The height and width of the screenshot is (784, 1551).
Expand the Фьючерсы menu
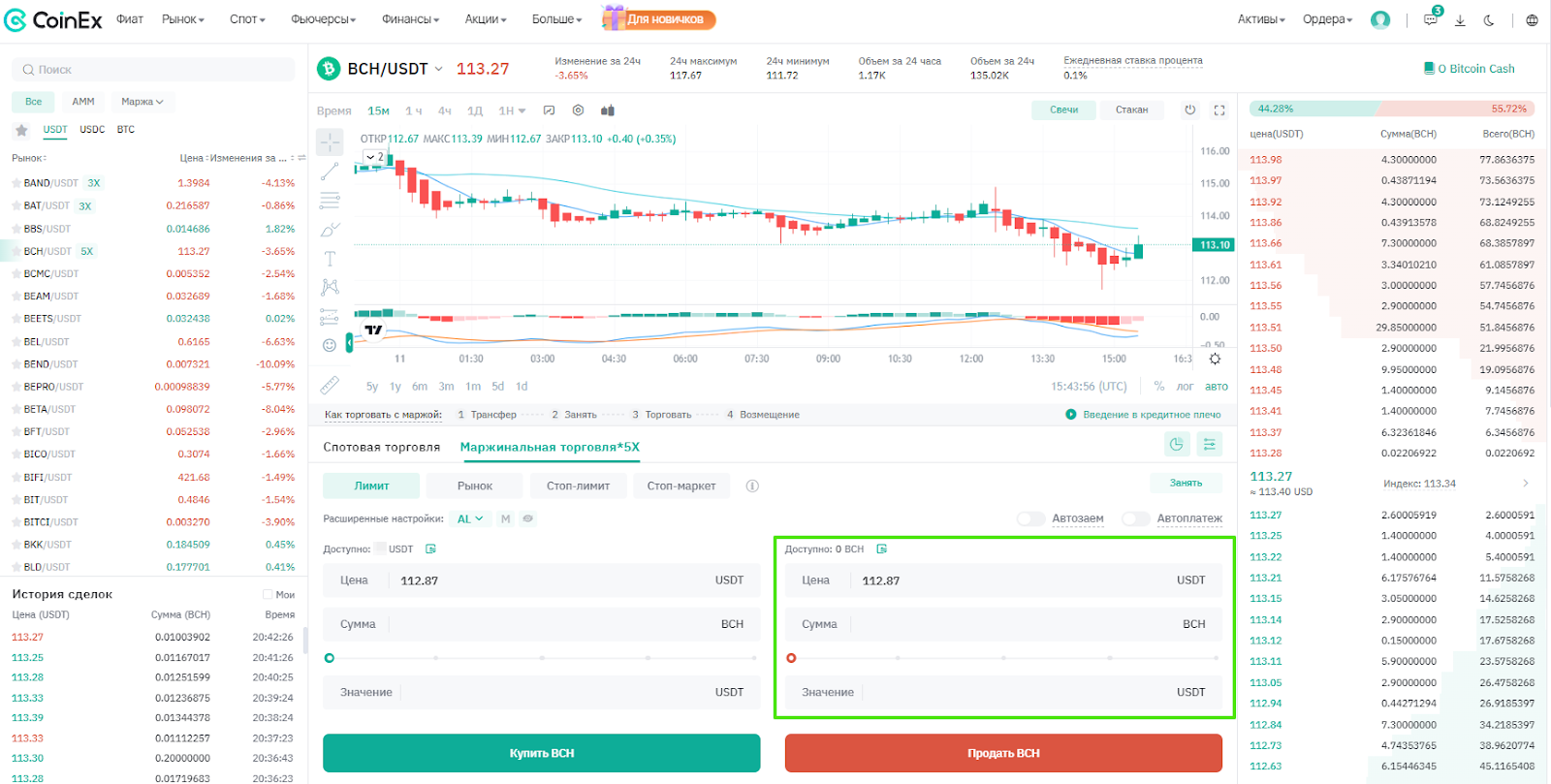coord(324,19)
